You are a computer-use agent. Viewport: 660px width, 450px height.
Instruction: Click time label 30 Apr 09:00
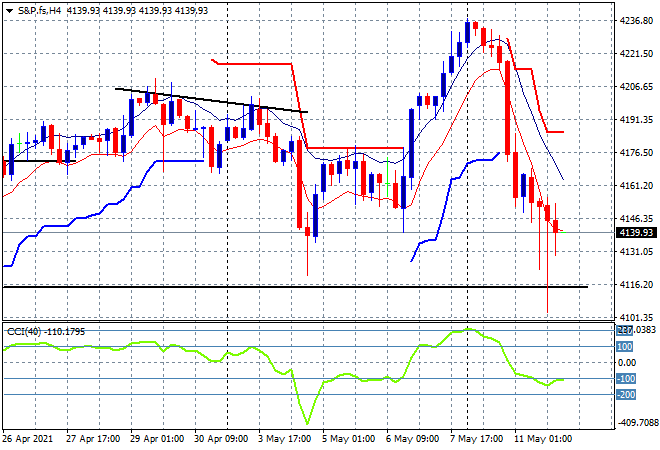point(221,439)
